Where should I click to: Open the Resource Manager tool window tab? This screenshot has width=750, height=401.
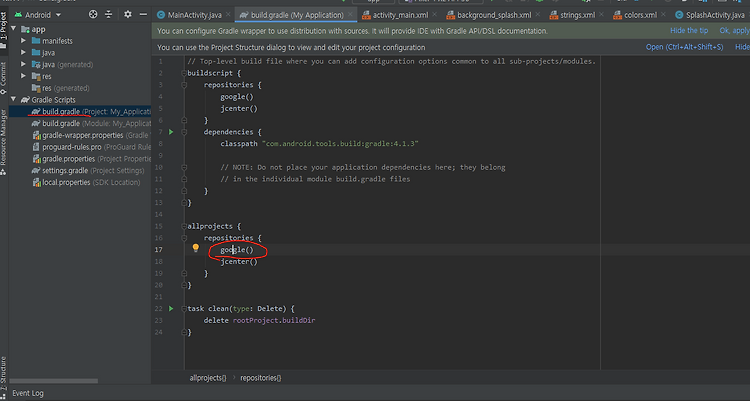click(x=4, y=143)
